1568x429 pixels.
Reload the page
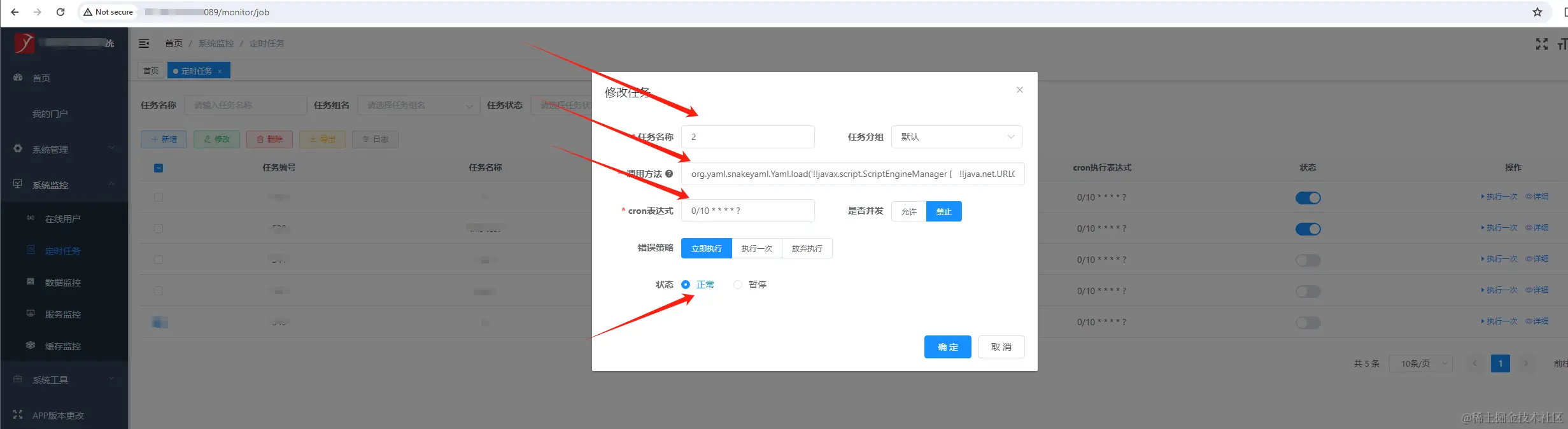click(x=60, y=12)
